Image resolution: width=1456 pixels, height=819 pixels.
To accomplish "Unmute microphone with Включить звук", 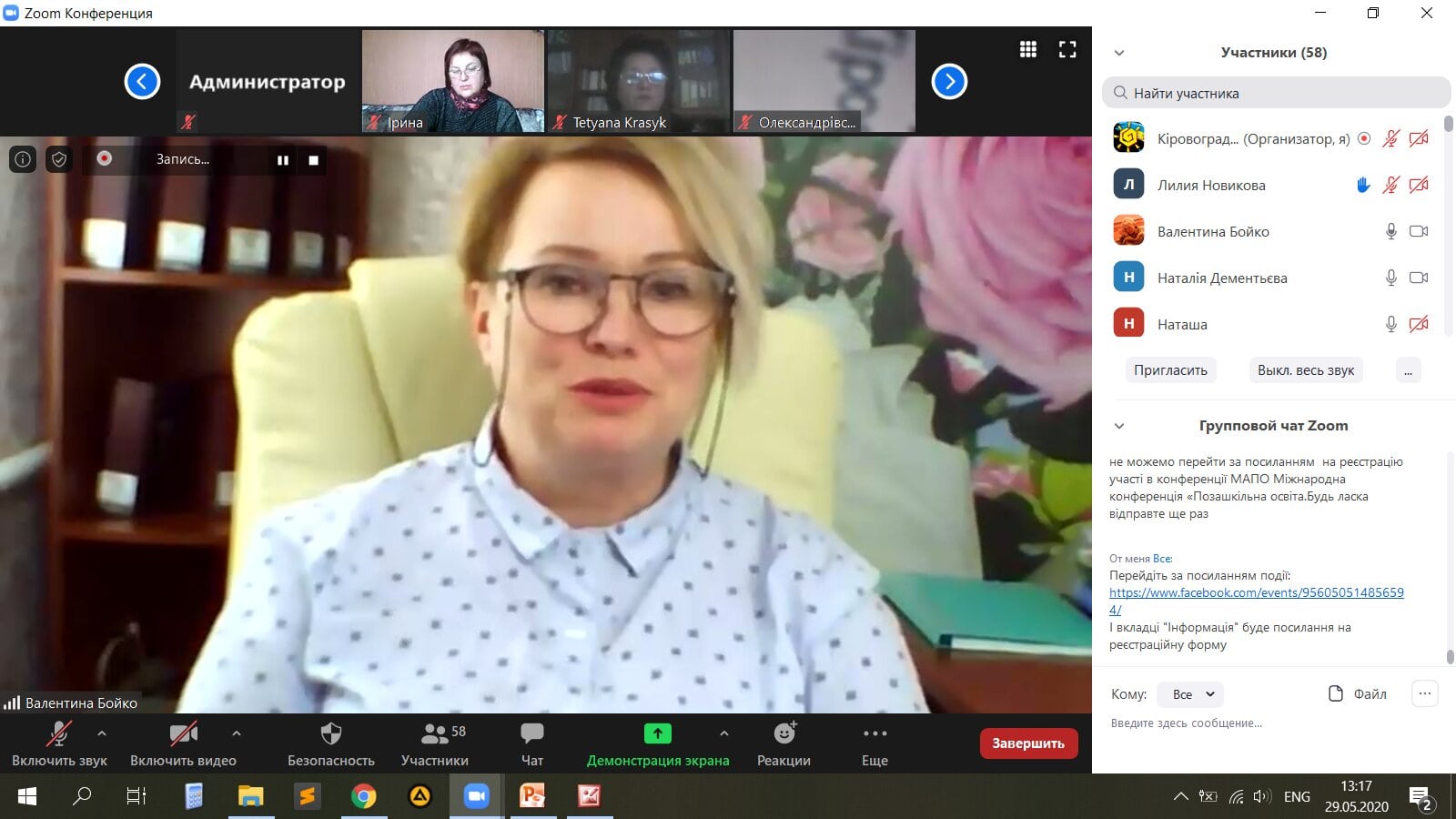I will [x=59, y=743].
